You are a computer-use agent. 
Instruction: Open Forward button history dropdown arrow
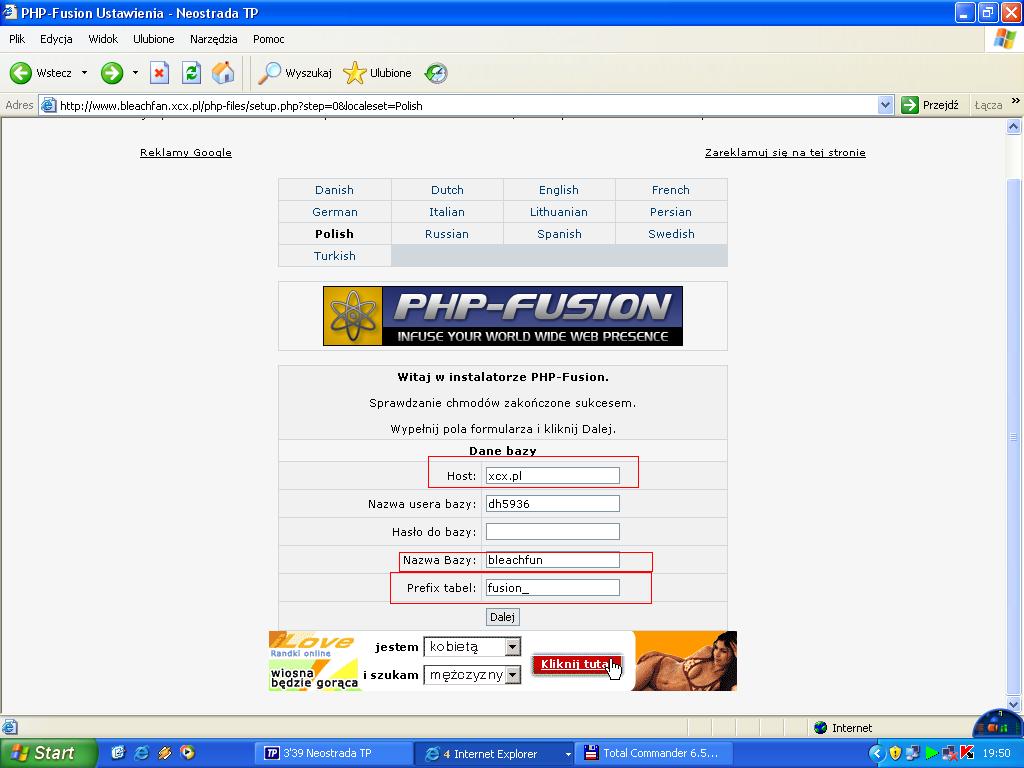click(x=135, y=73)
